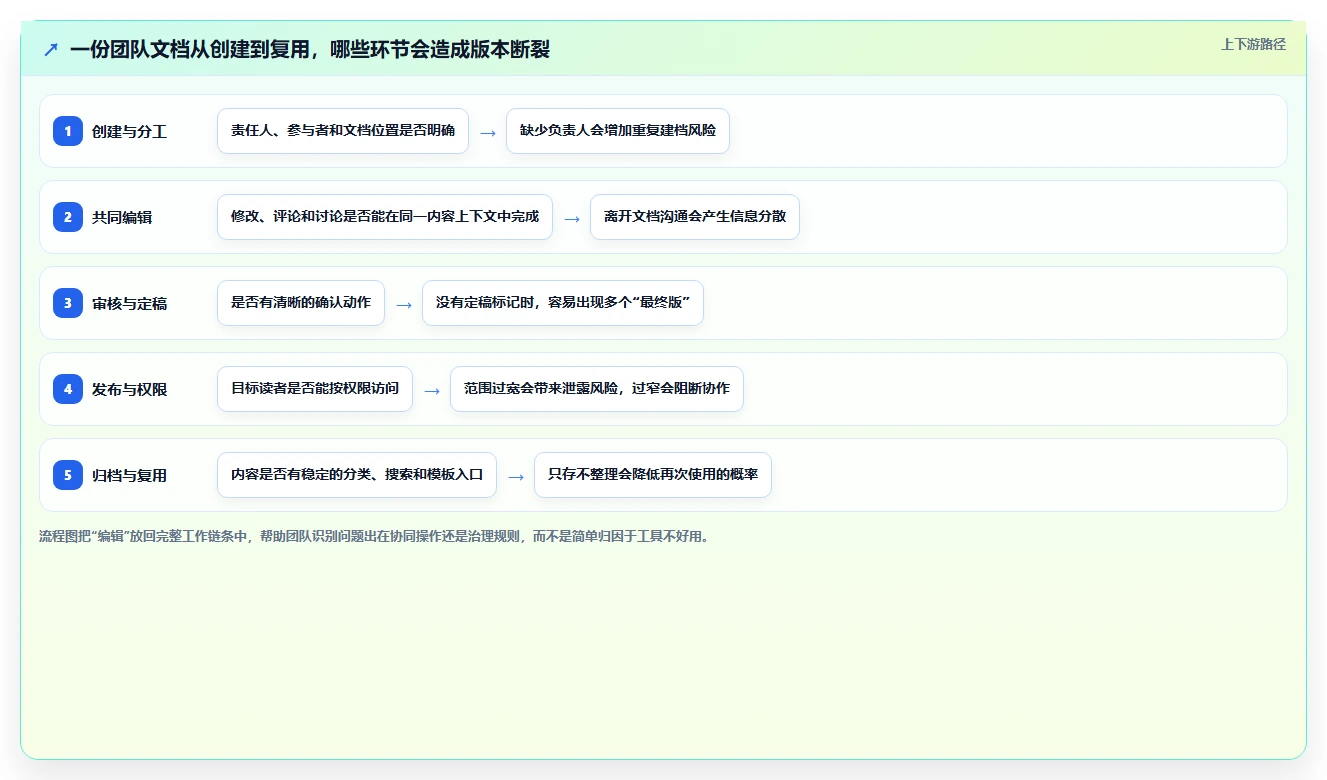
Task: Click the number 1 step badge
Action: click(x=68, y=130)
